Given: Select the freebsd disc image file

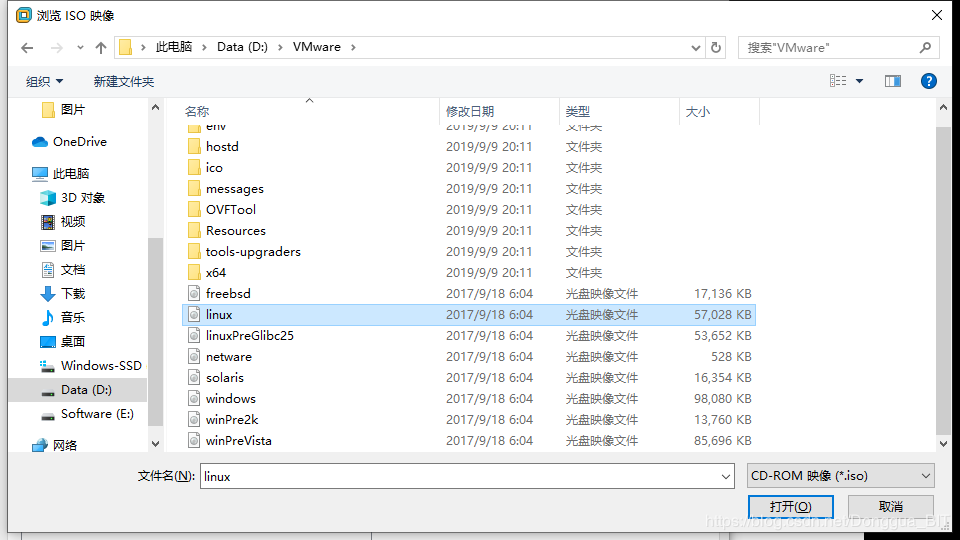Looking at the screenshot, I should (x=228, y=294).
